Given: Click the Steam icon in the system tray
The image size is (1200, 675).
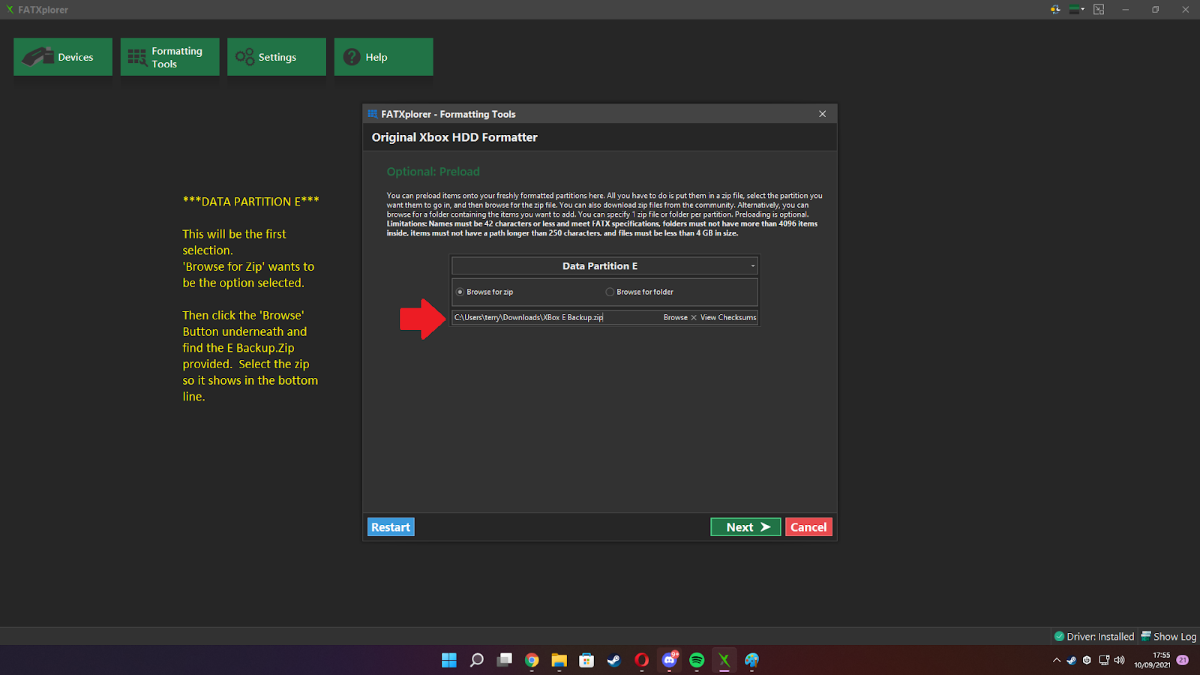Looking at the screenshot, I should [1071, 660].
